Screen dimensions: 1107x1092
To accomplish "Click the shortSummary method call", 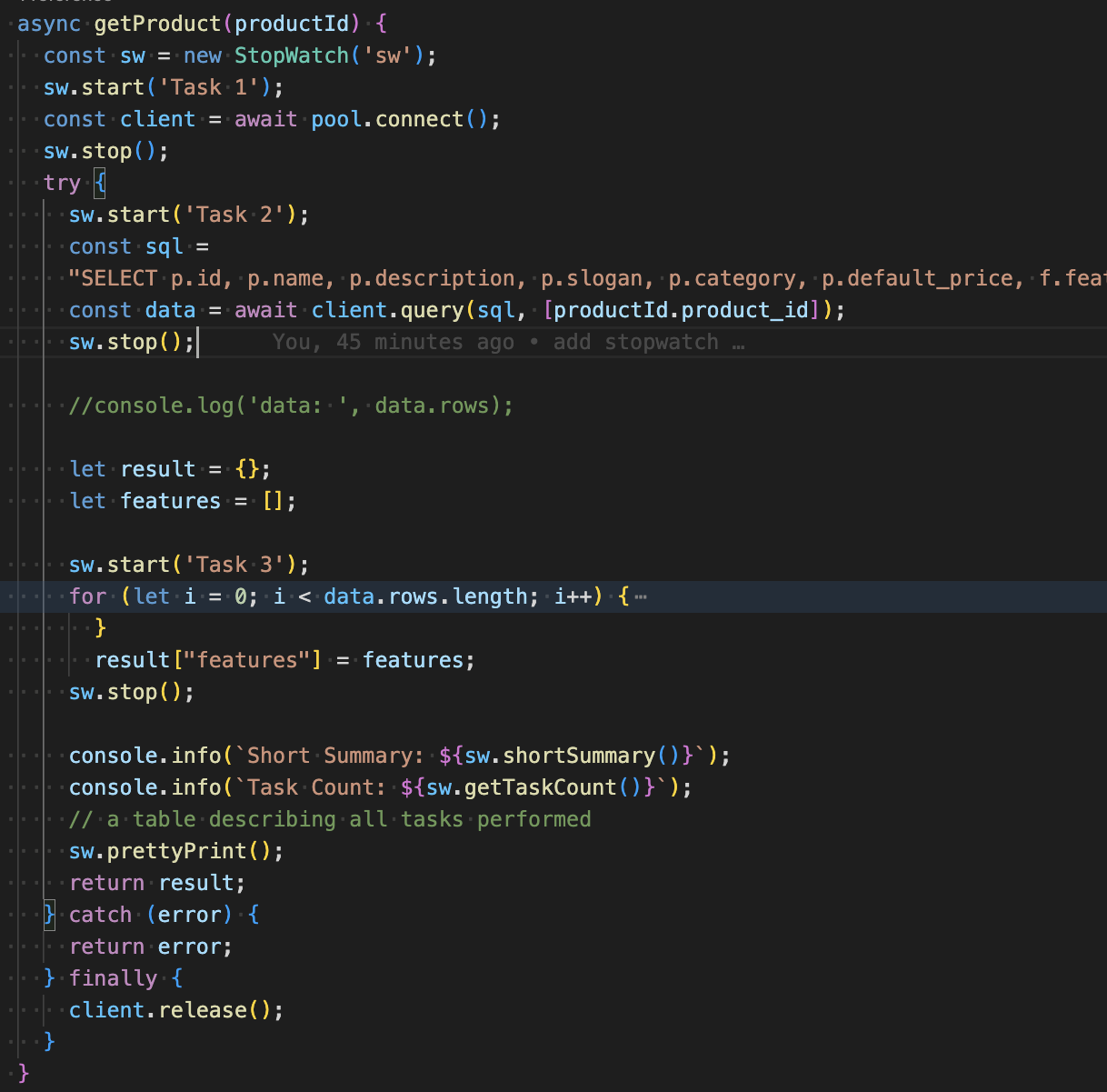I will (x=579, y=756).
